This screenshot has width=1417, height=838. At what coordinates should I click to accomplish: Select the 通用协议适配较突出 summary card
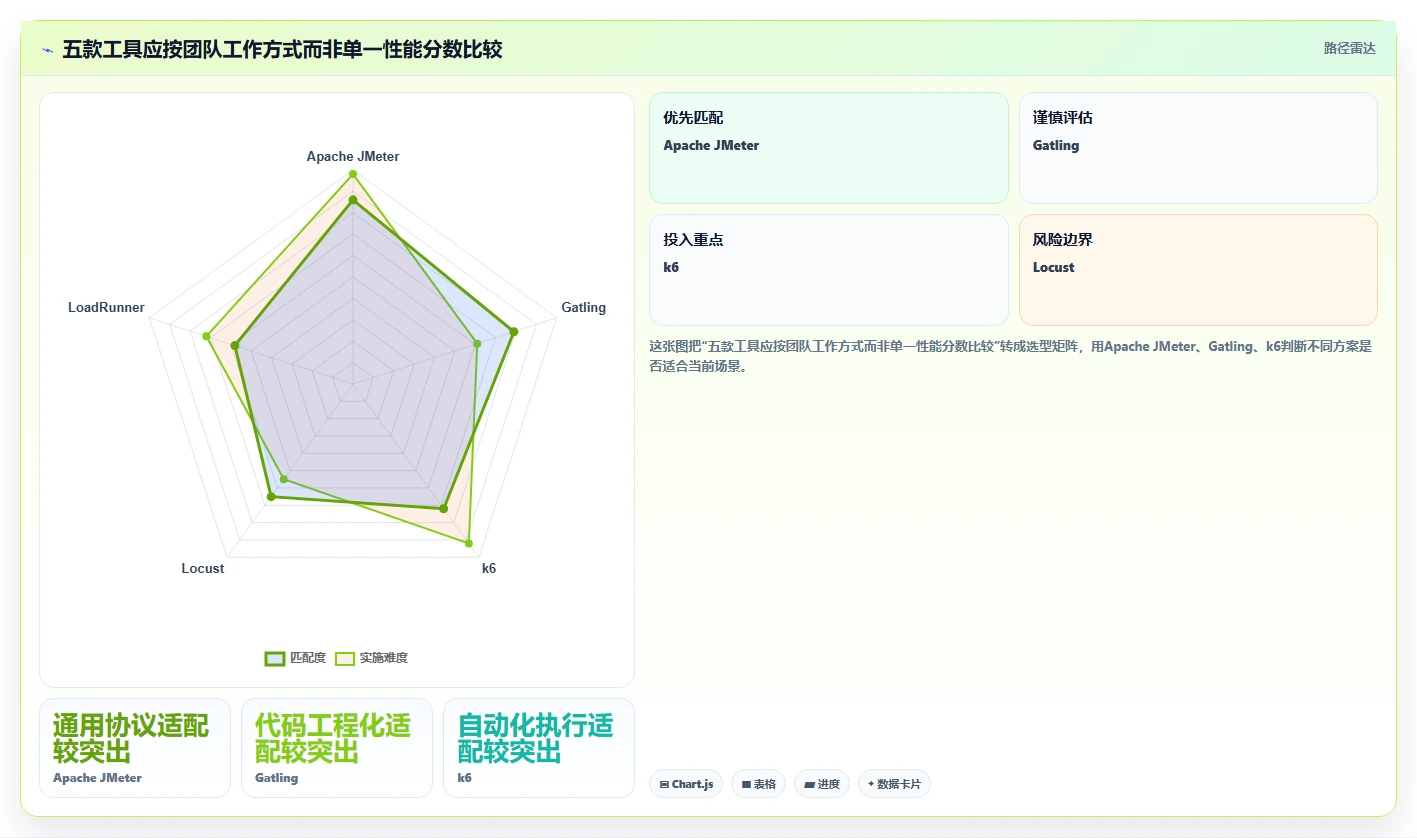point(135,748)
